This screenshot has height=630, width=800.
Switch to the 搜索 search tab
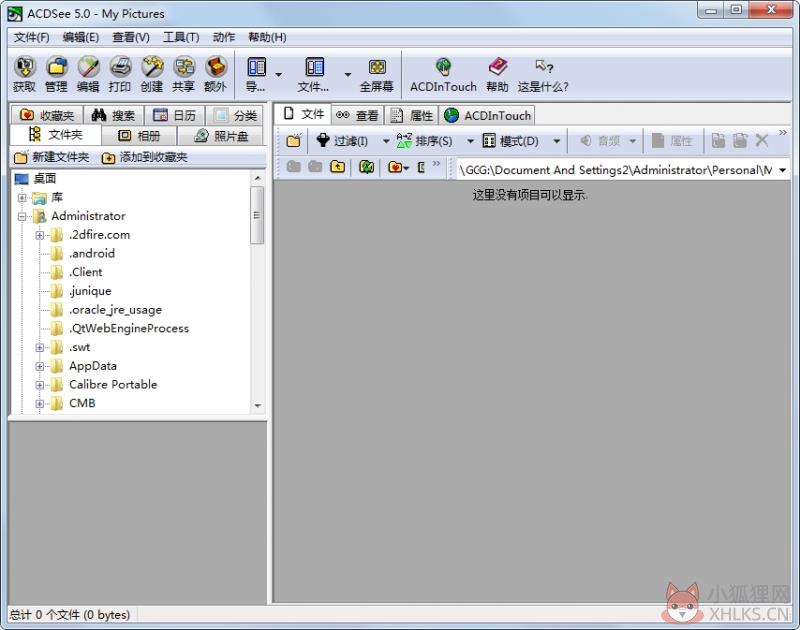point(113,115)
